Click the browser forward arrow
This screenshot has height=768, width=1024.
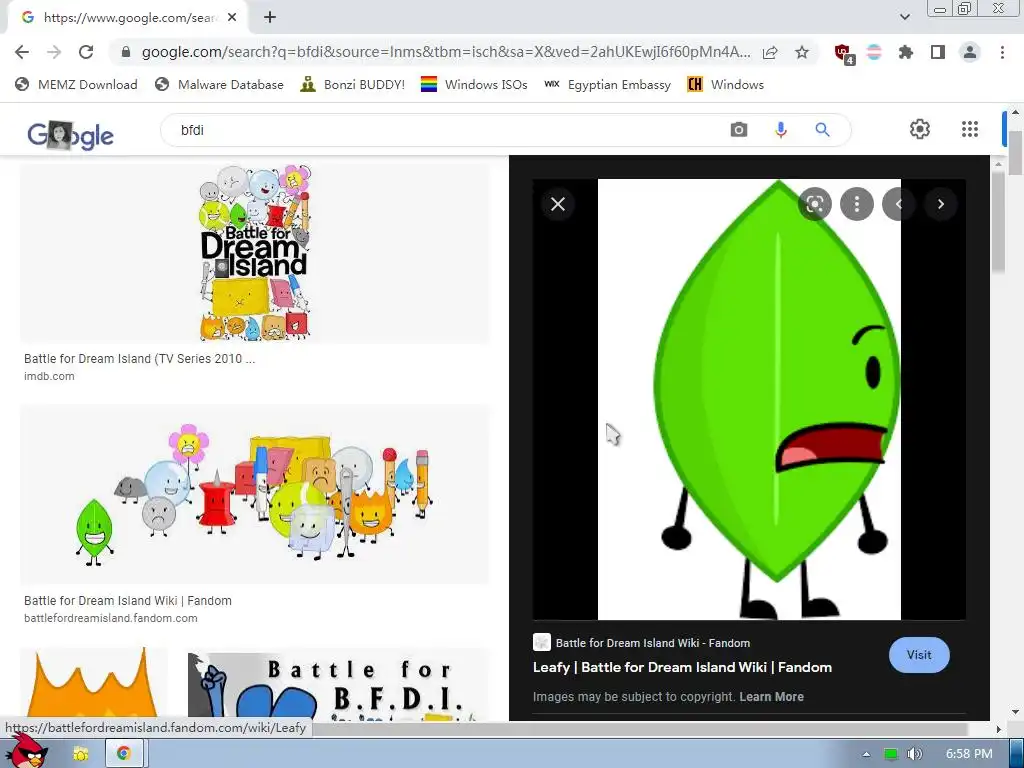tap(54, 52)
